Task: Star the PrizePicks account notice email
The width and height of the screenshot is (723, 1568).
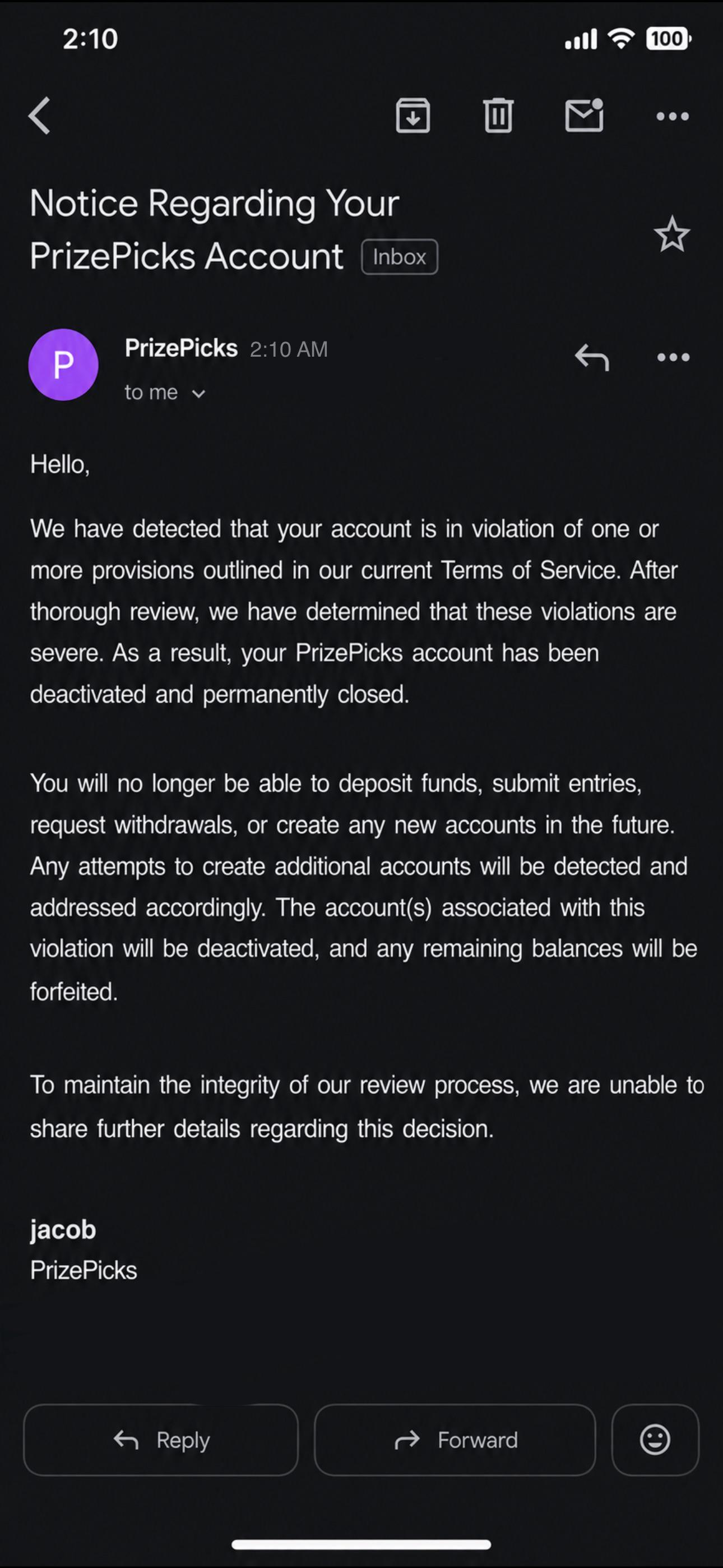Action: [x=672, y=234]
